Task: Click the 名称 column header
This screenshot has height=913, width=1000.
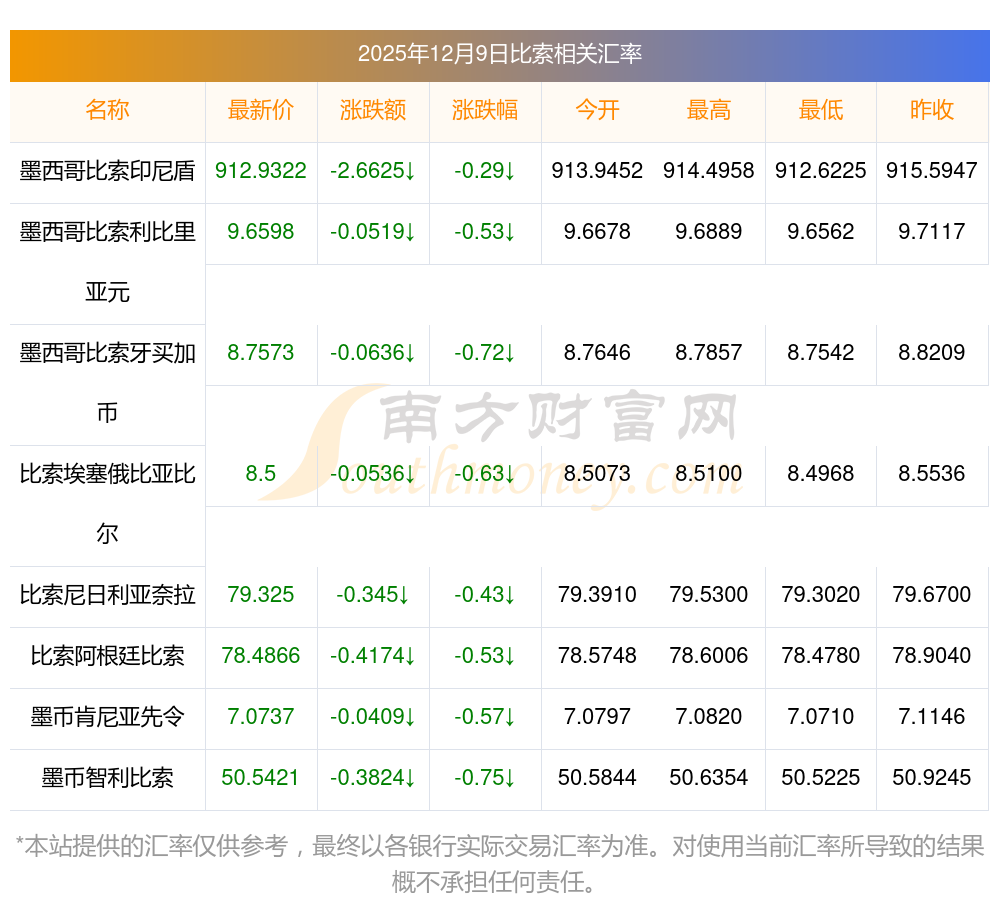Action: (x=107, y=111)
